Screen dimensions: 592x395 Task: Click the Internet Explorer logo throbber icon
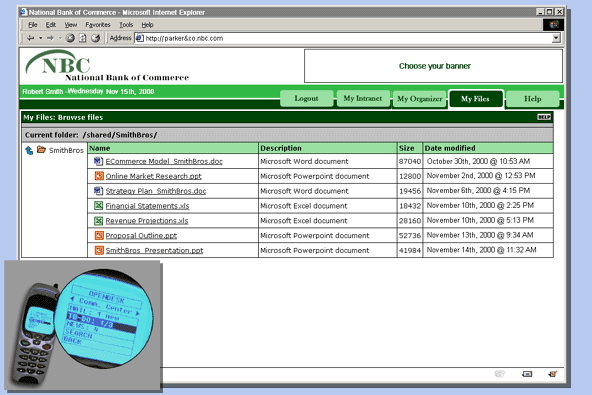coord(553,25)
